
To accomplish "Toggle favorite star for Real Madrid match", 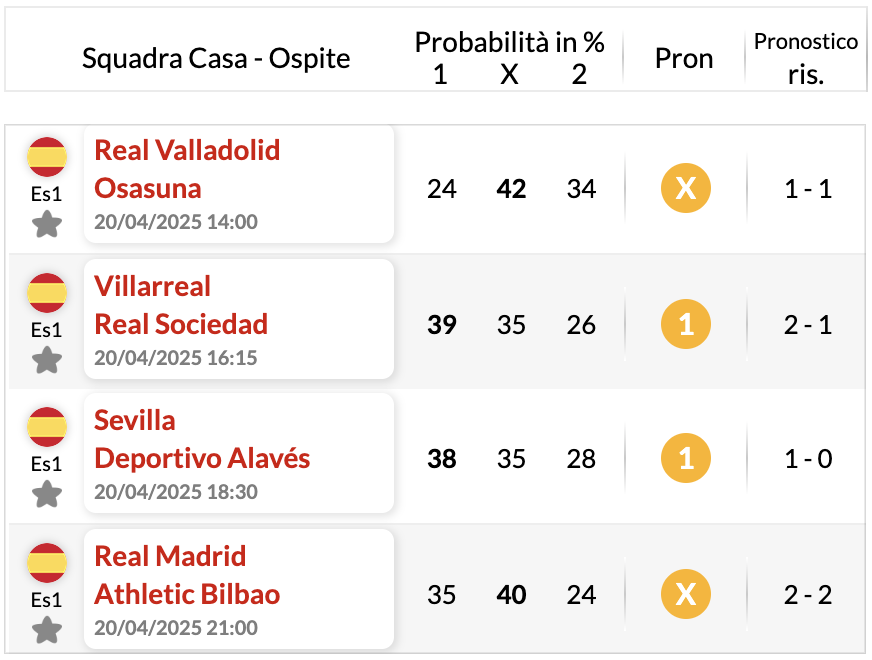I will [x=47, y=630].
